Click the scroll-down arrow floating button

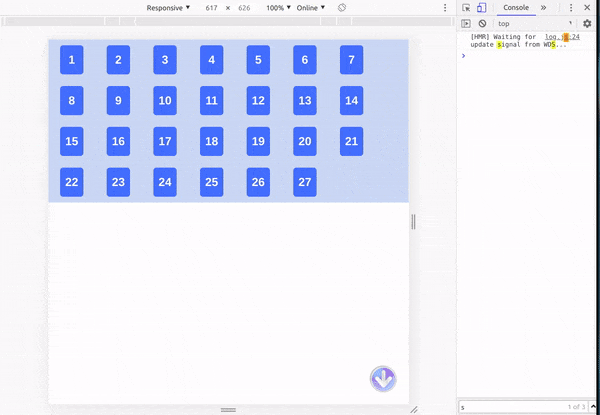click(x=383, y=379)
